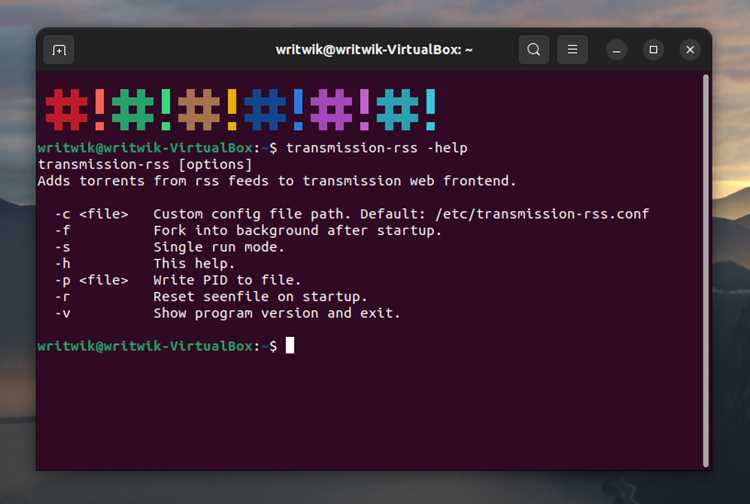Click the purple #! banner glyph
Image resolution: width=750 pixels, height=504 pixels.
[x=340, y=110]
